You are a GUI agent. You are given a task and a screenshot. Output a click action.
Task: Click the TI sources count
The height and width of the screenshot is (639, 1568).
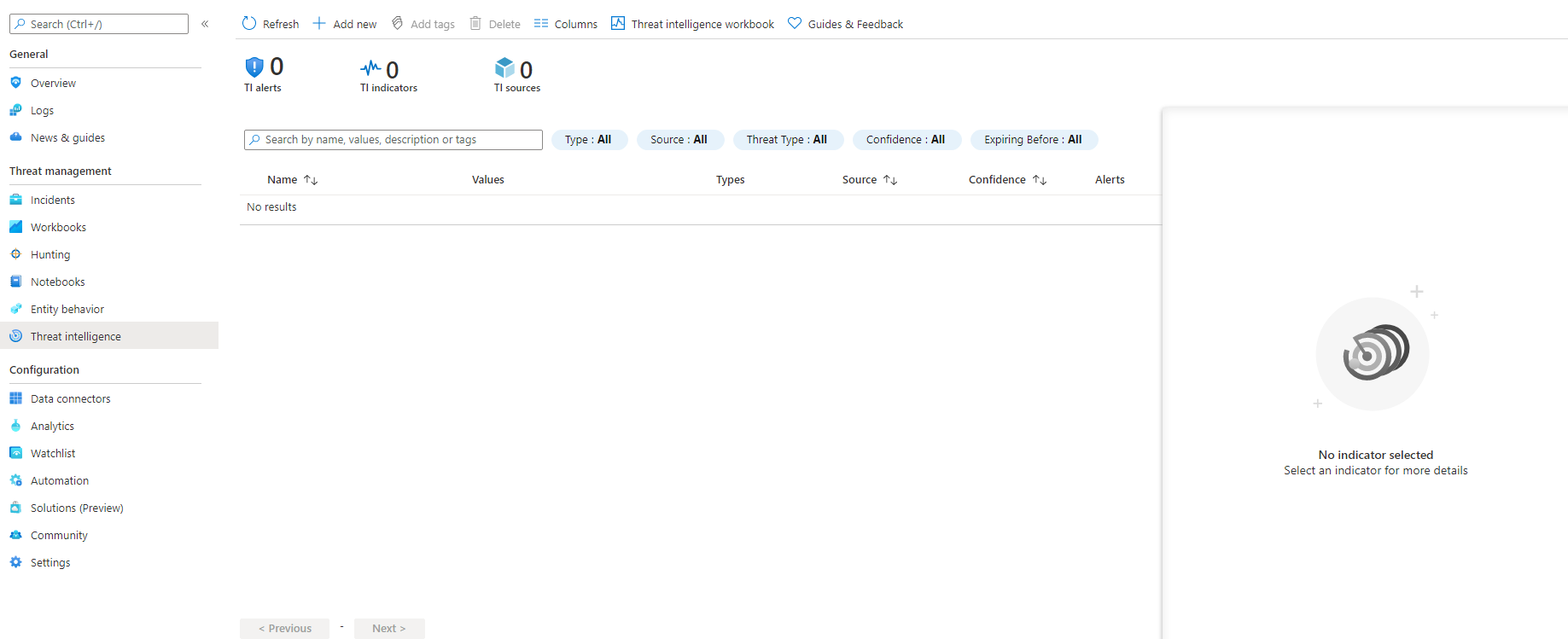tap(526, 70)
